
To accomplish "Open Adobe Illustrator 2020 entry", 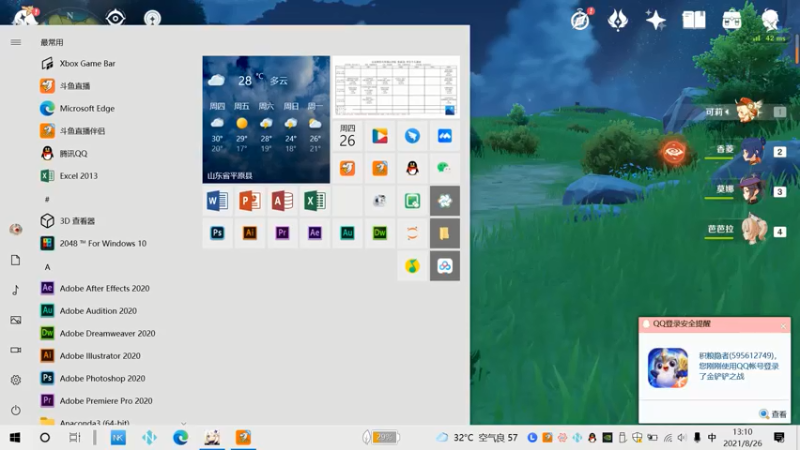I will 90,356.
